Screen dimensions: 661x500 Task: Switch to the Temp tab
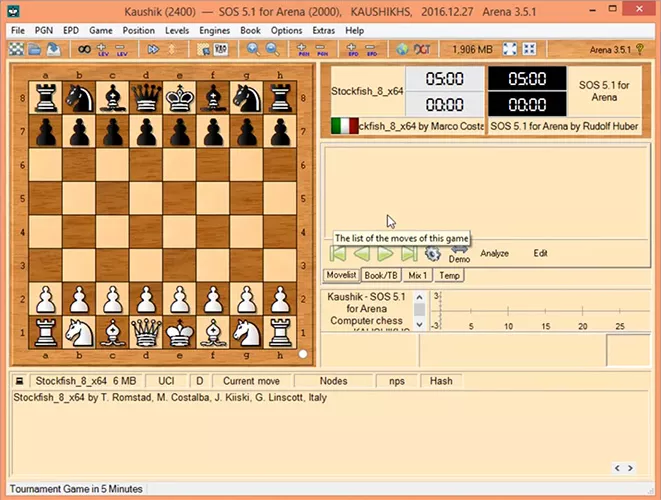point(449,275)
